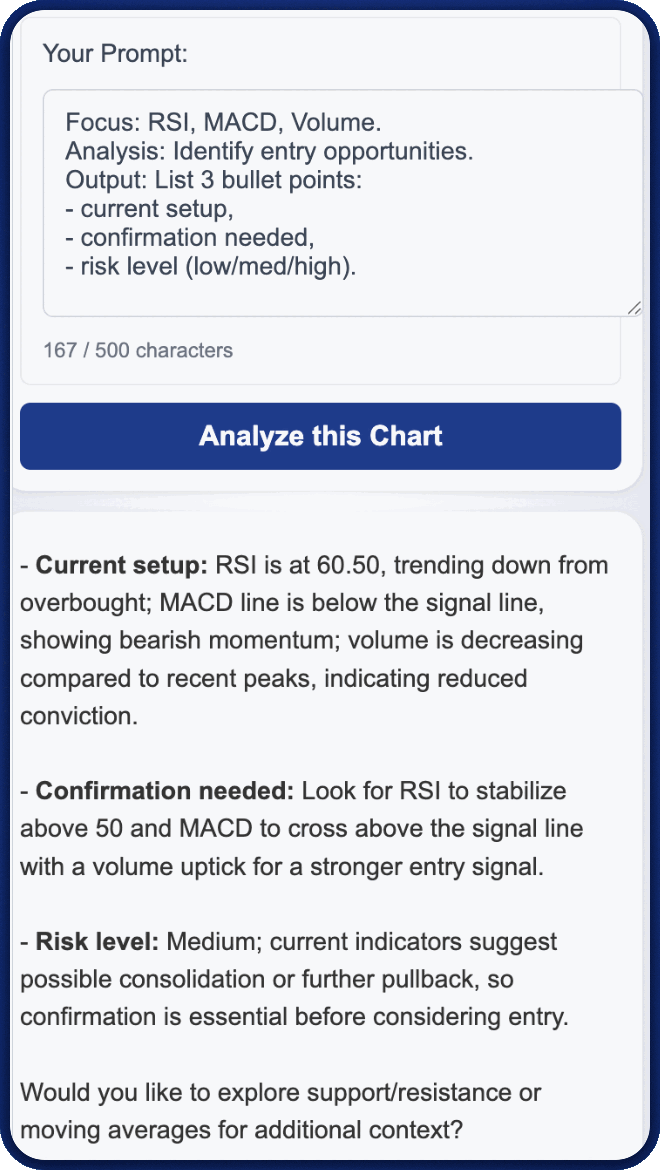Screen dimensions: 660x1170
Task: Click the '- confirmation needed,' prompt line
Action: pos(190,239)
